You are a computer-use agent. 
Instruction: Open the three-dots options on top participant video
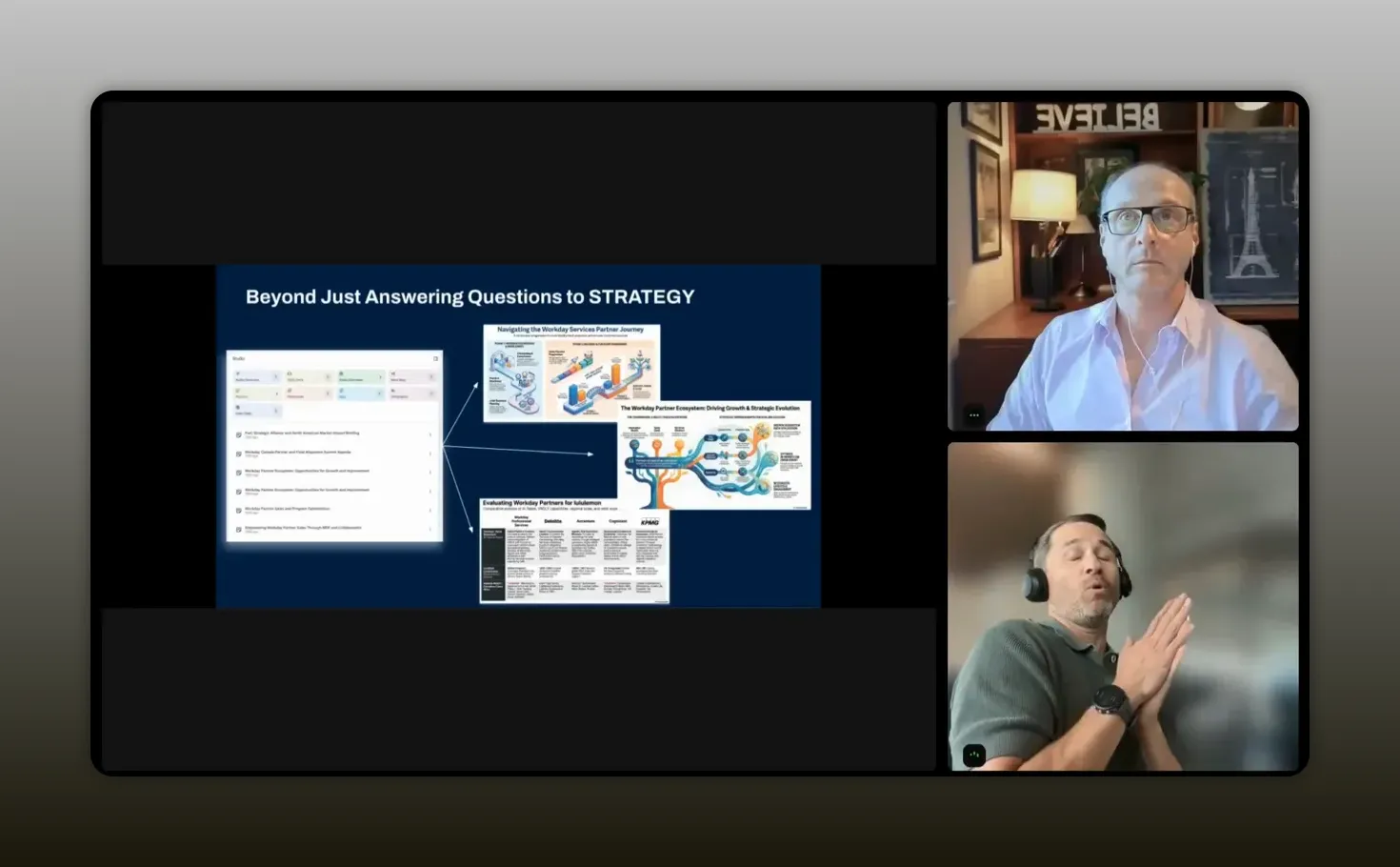pyautogui.click(x=973, y=415)
